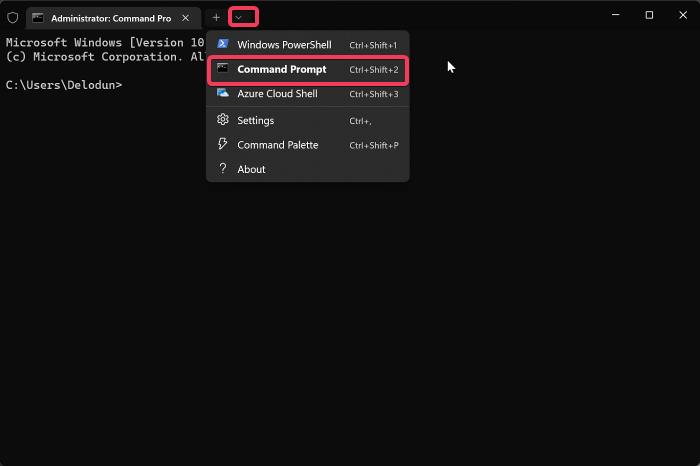Screen dimensions: 700x466
Task: Select the Administrator: Command Prompt tab
Action: coord(114,18)
